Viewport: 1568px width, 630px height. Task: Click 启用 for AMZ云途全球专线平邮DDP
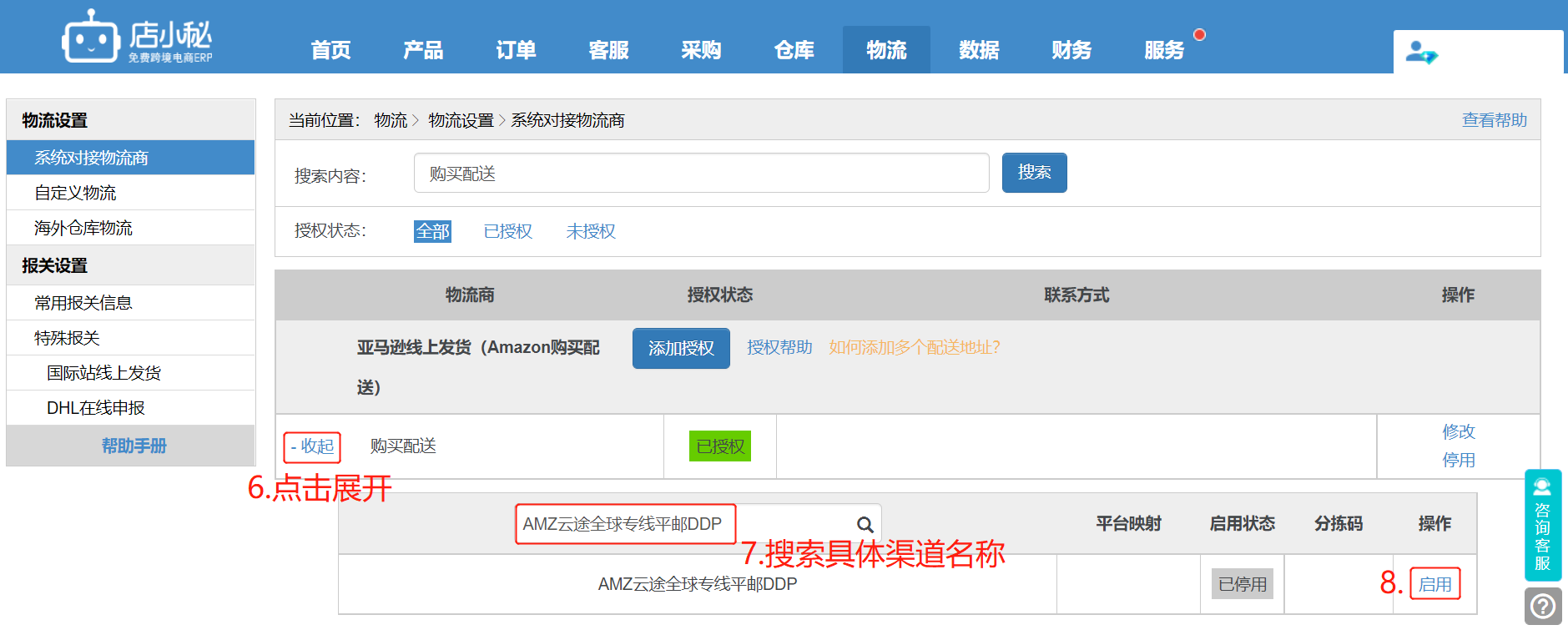[1434, 584]
